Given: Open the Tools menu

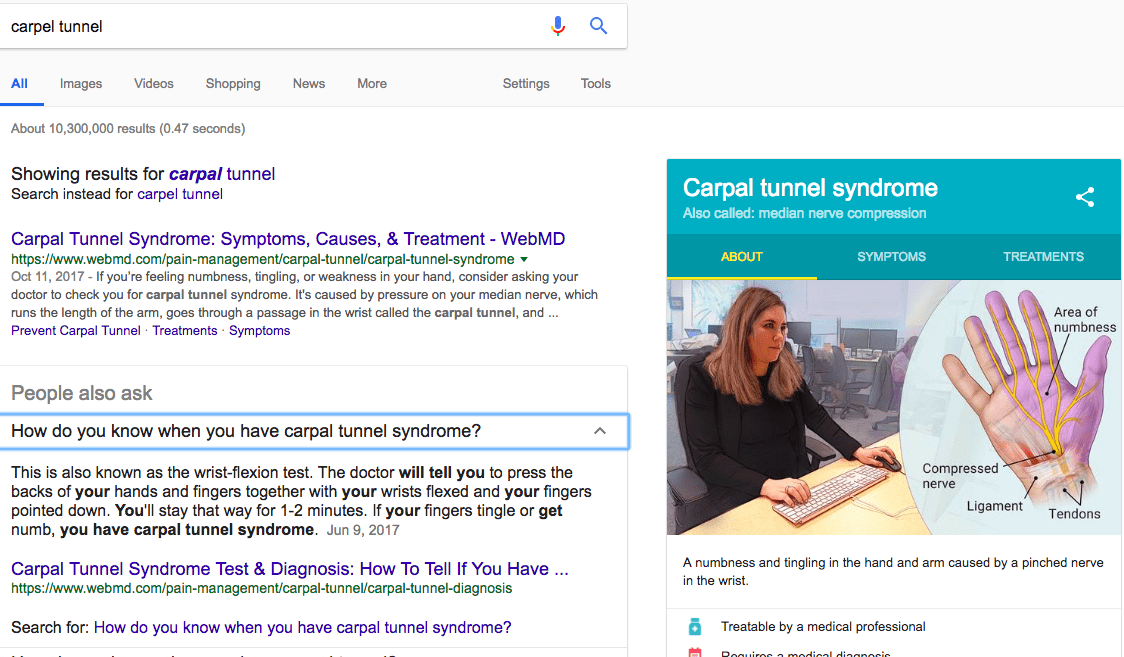Looking at the screenshot, I should pyautogui.click(x=595, y=84).
